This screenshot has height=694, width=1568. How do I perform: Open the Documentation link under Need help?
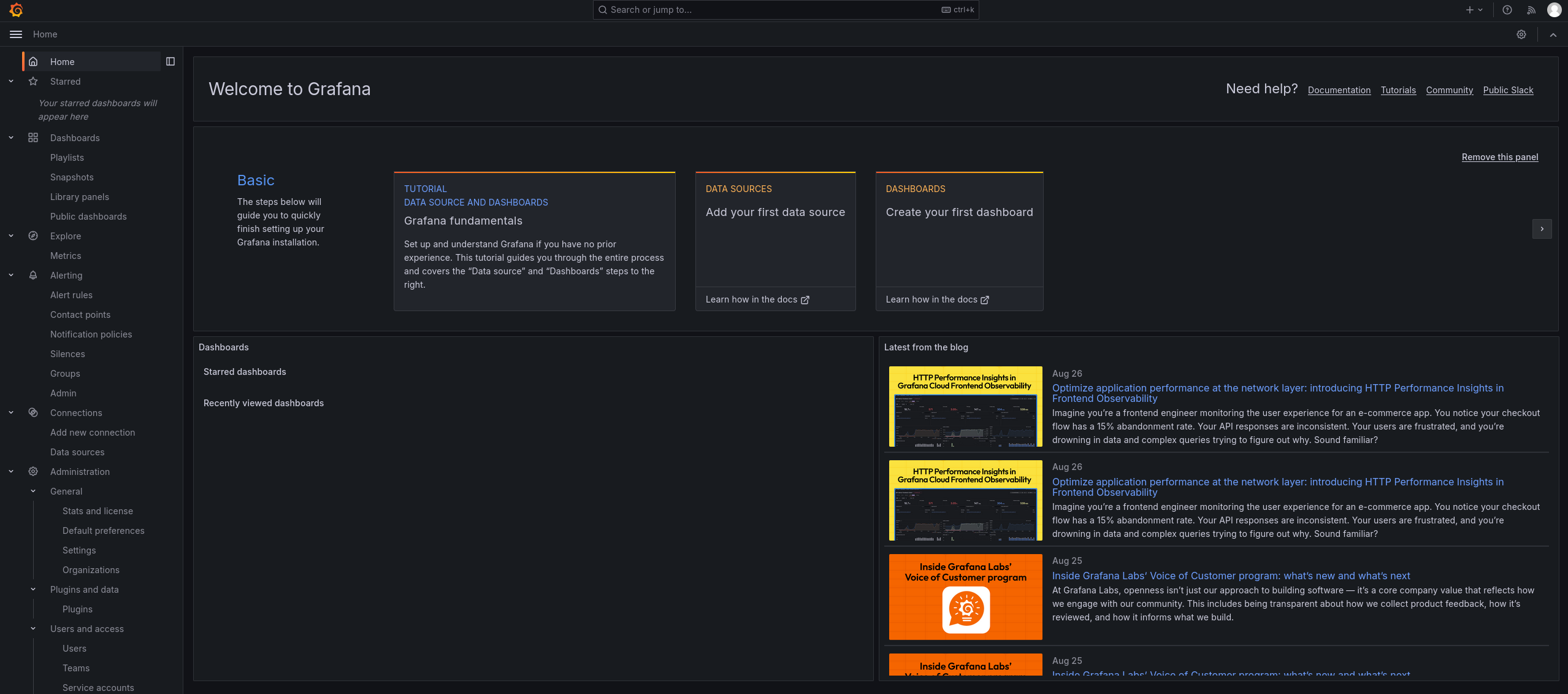(1339, 90)
